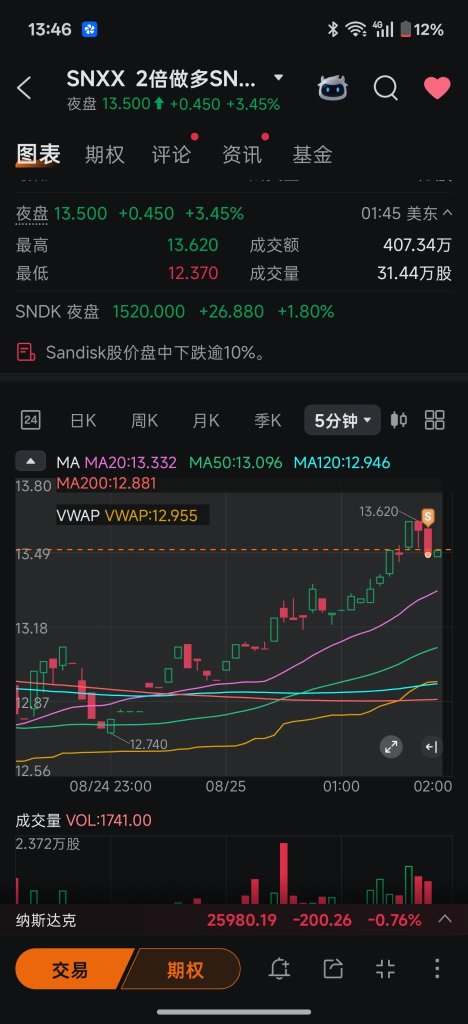The height and width of the screenshot is (1024, 468).
Task: Tap the news document icon
Action: [25, 353]
